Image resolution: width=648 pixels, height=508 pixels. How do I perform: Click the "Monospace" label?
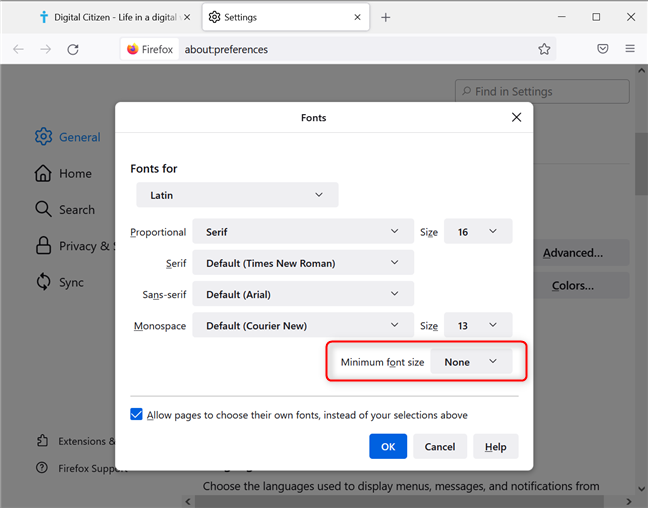[x=160, y=326]
